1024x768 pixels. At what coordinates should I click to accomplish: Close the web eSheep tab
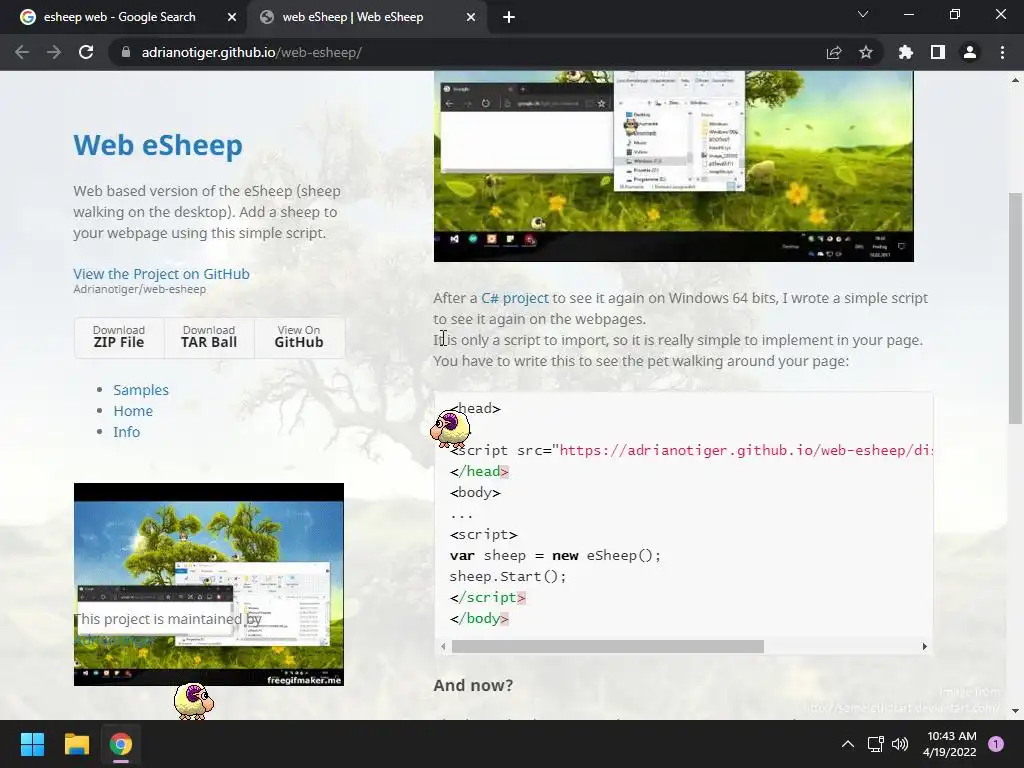tap(471, 17)
